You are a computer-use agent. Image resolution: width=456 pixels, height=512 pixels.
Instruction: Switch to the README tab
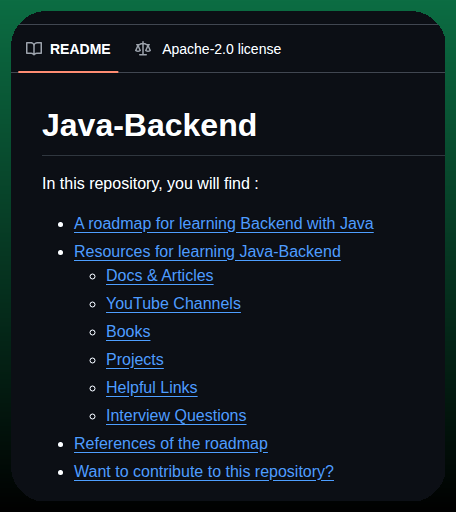click(x=68, y=49)
